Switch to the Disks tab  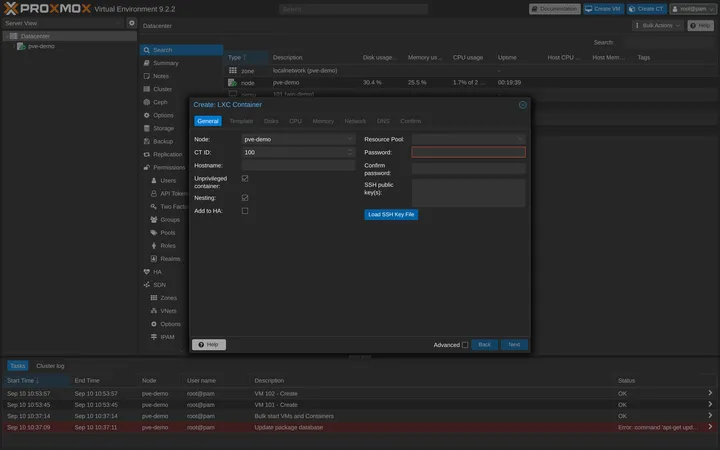coord(271,121)
